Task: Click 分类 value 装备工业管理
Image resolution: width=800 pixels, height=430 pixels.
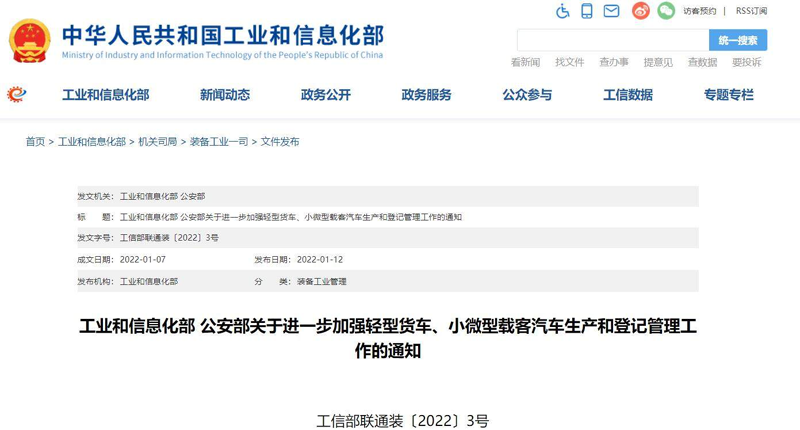Action: coord(321,282)
